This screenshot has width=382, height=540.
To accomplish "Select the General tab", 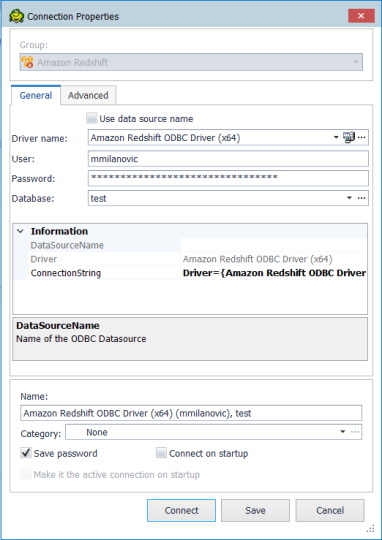I will point(36,95).
